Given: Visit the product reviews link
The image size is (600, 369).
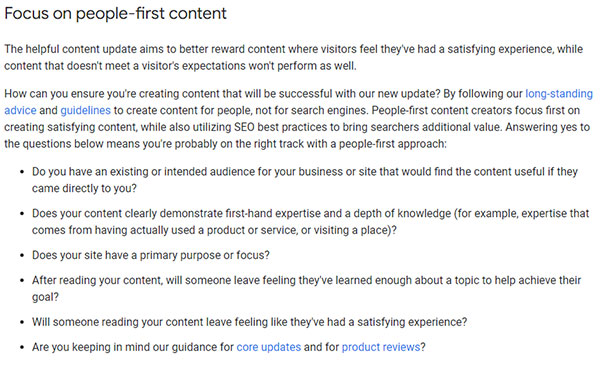Looking at the screenshot, I should [x=381, y=347].
